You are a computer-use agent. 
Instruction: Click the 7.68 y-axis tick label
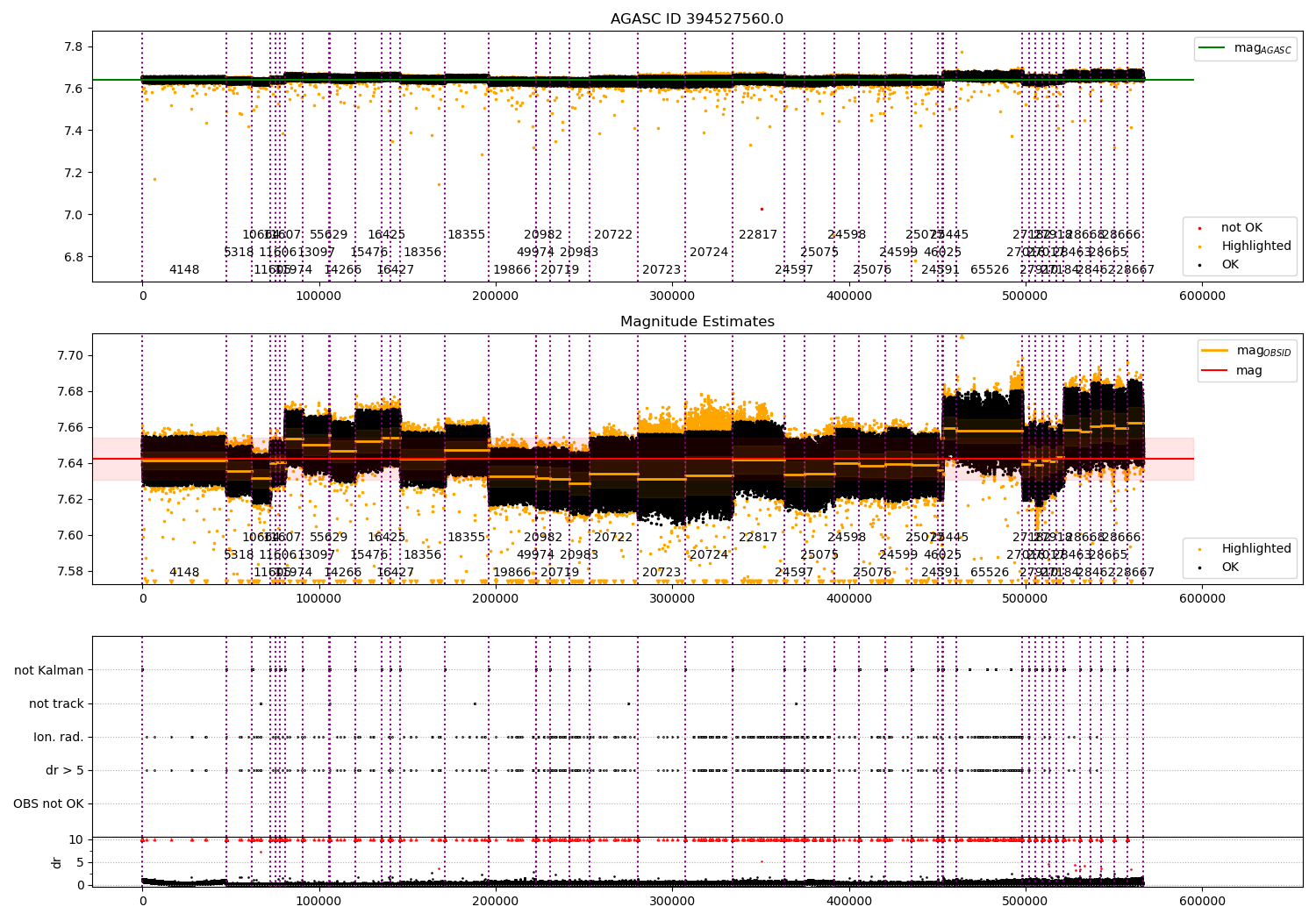click(x=70, y=391)
